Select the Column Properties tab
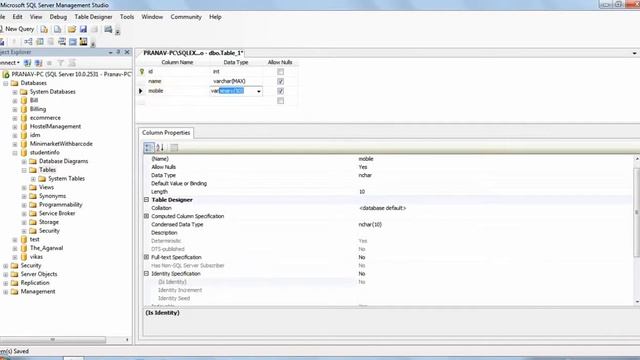Screen dimensions: 640x360 166,133
